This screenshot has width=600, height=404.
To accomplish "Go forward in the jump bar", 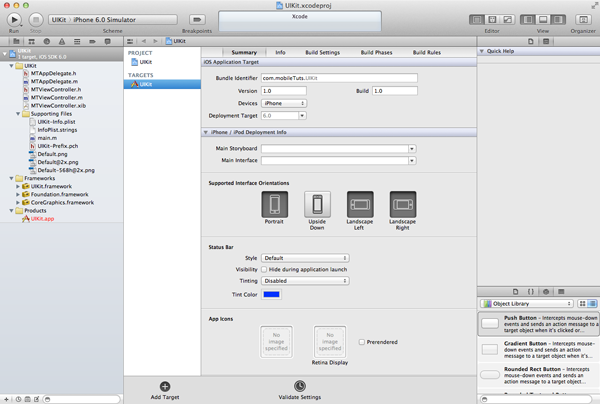I will (155, 41).
